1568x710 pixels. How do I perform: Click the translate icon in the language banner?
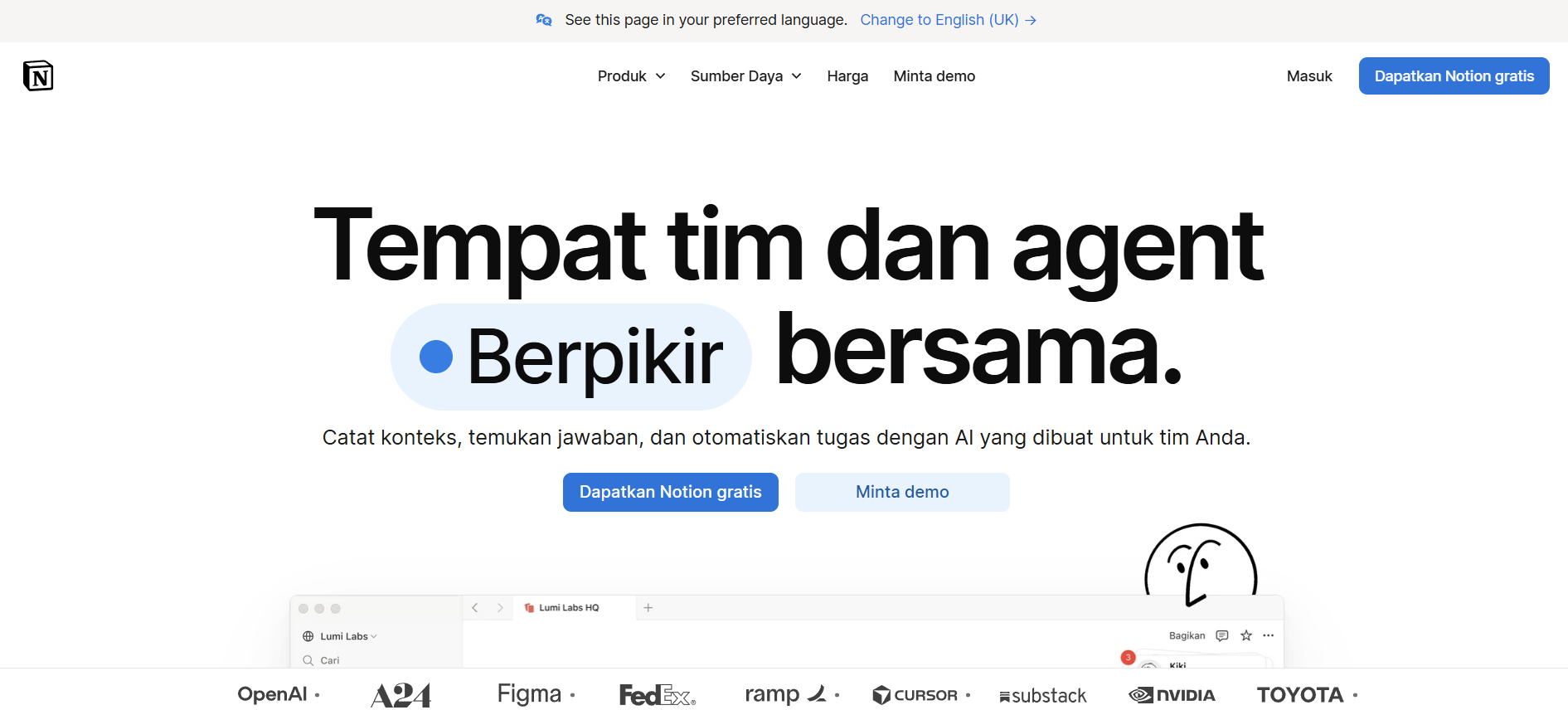click(x=544, y=20)
